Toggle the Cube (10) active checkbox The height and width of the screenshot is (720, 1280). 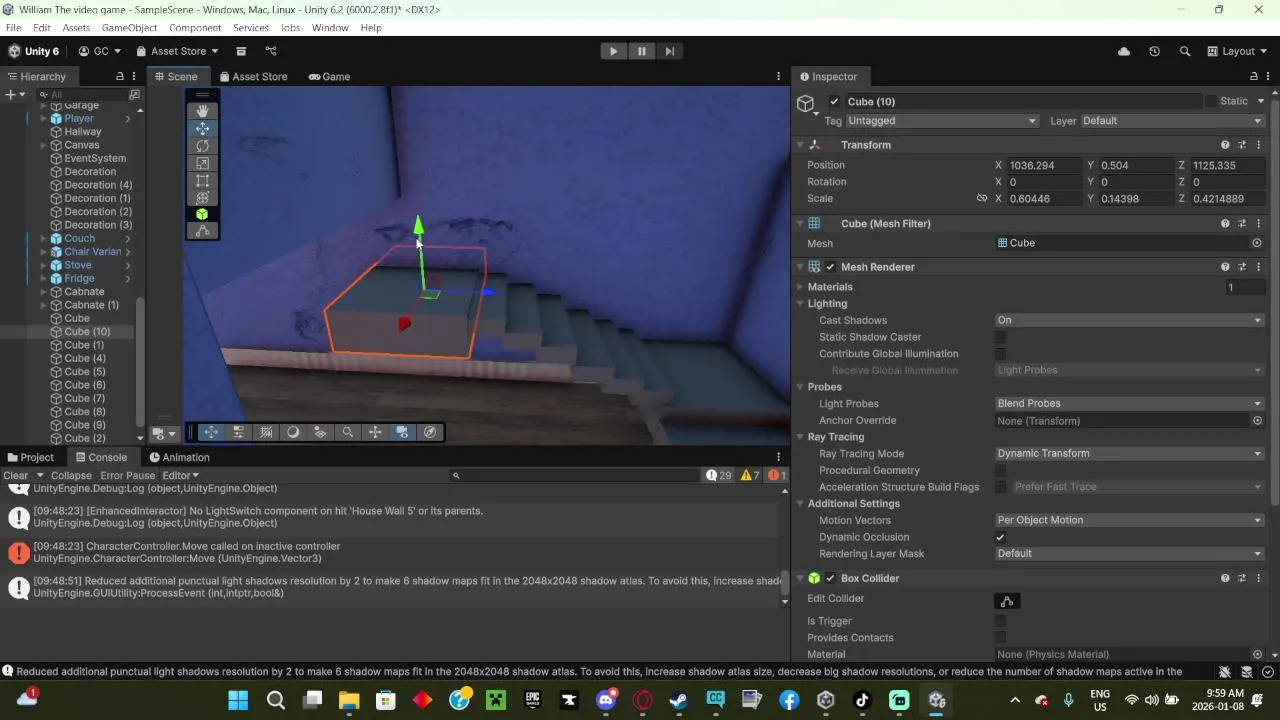click(x=834, y=101)
